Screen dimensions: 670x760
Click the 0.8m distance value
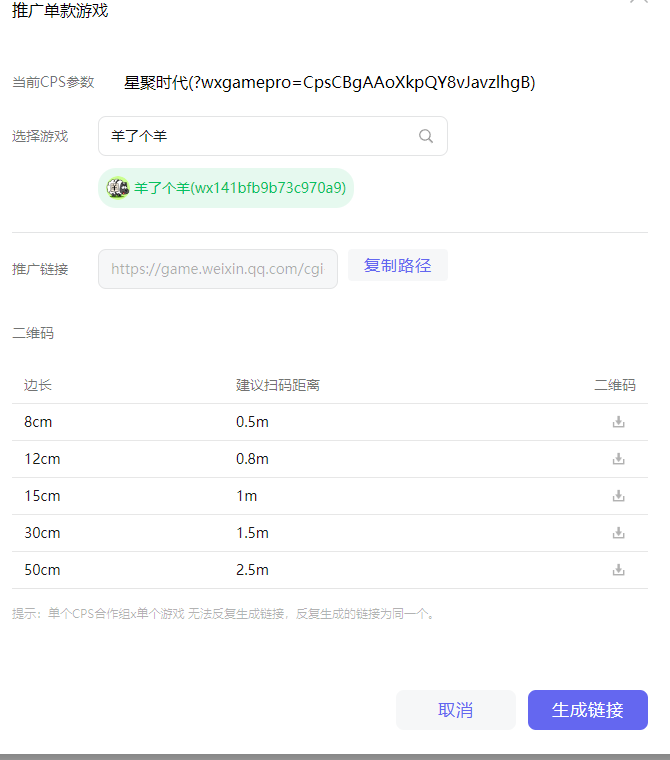(x=252, y=459)
